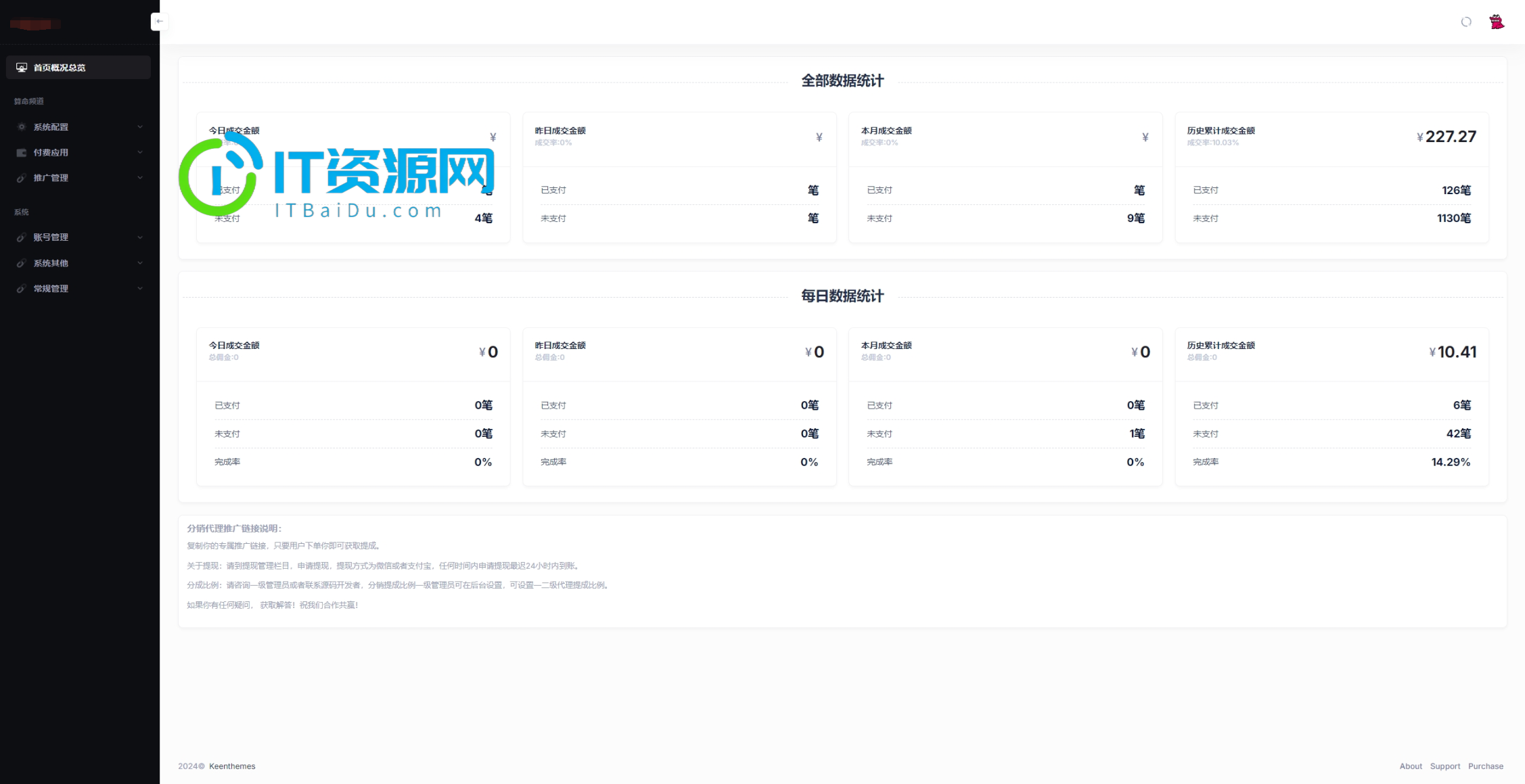Viewport: 1525px width, 784px height.
Task: Click Support link in footer
Action: [1447, 765]
